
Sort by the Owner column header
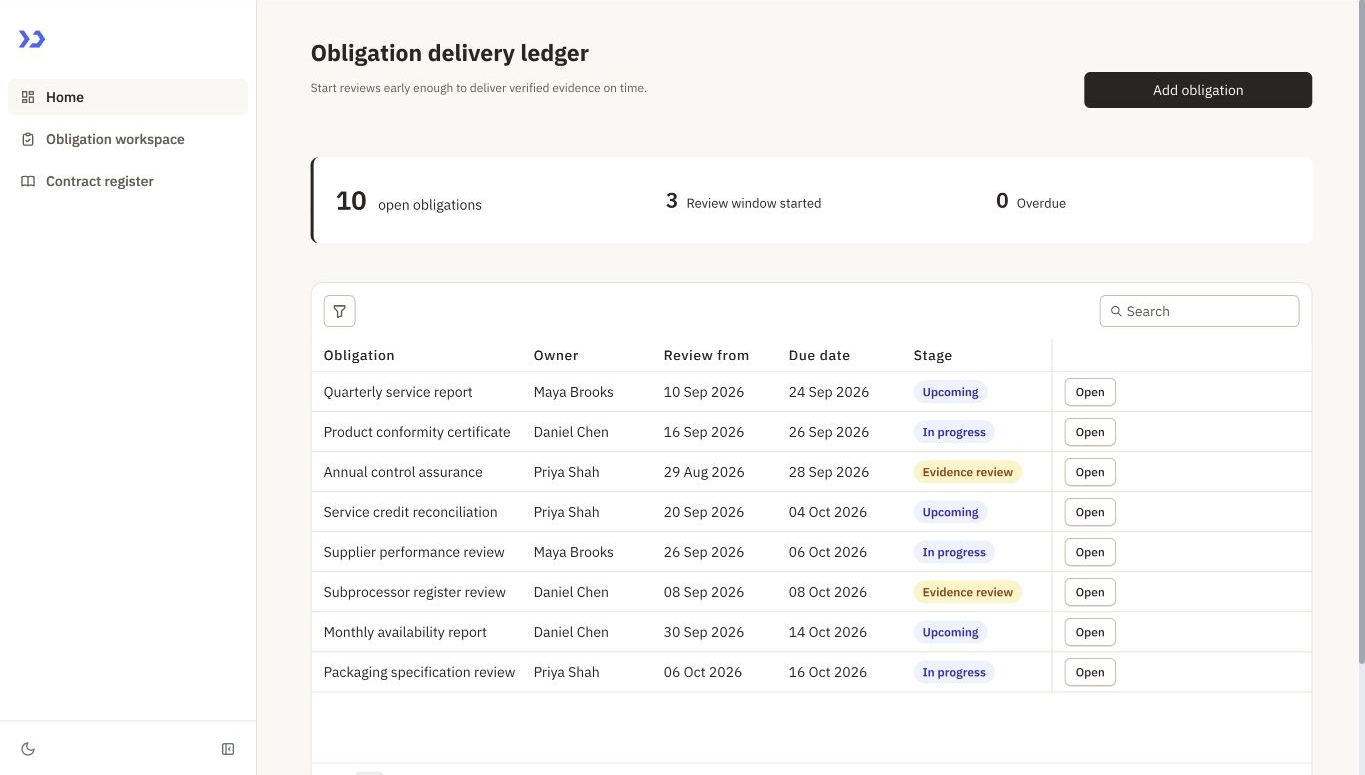[556, 355]
